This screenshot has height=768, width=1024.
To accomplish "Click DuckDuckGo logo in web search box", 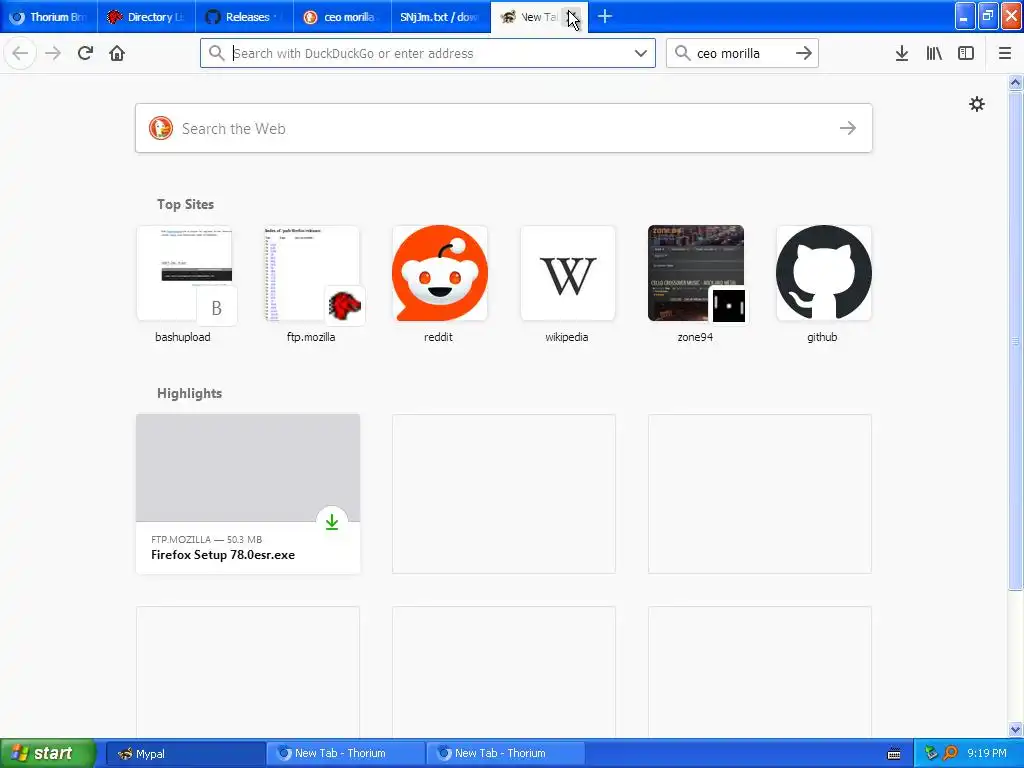I will (161, 128).
